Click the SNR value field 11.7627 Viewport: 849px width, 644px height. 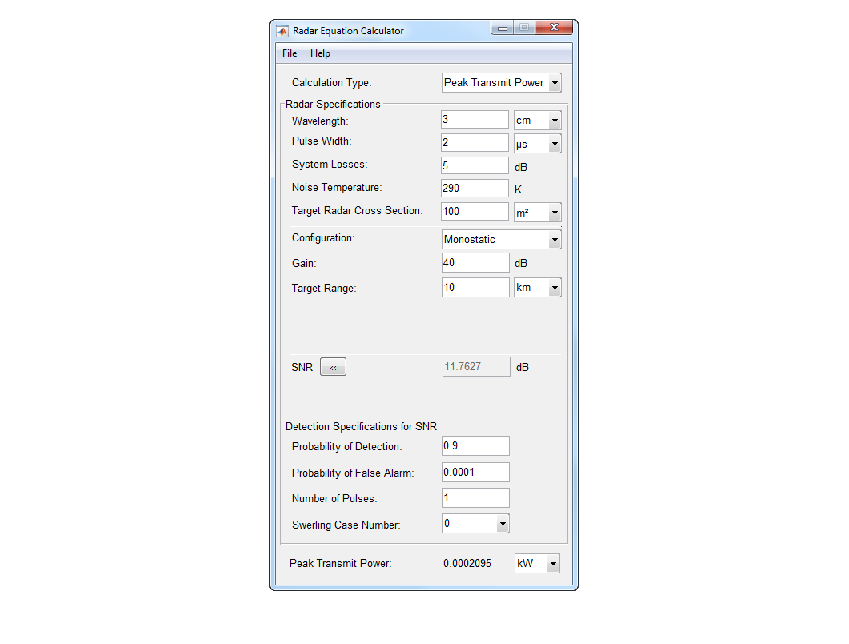[476, 367]
